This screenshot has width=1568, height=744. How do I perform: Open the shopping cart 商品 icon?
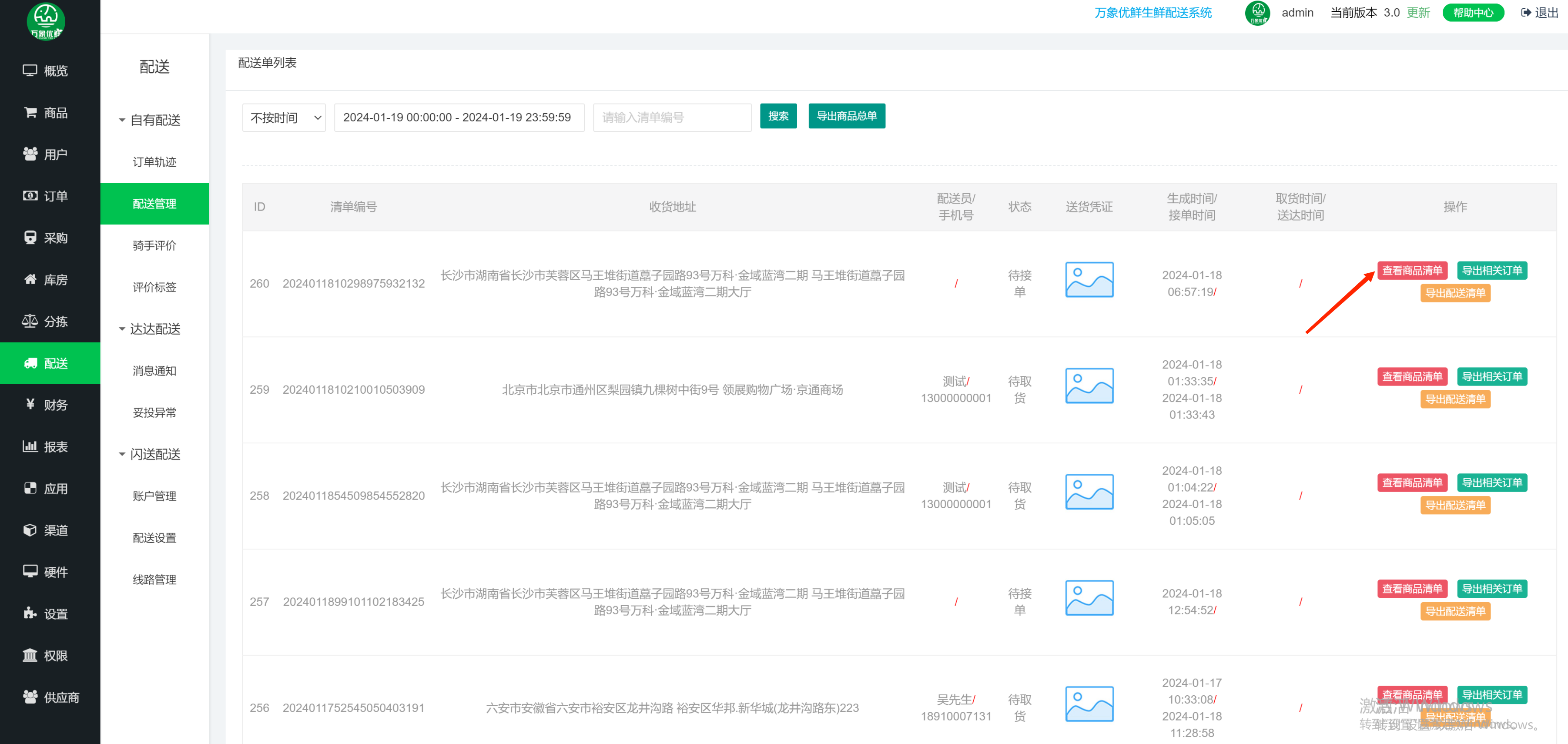30,113
